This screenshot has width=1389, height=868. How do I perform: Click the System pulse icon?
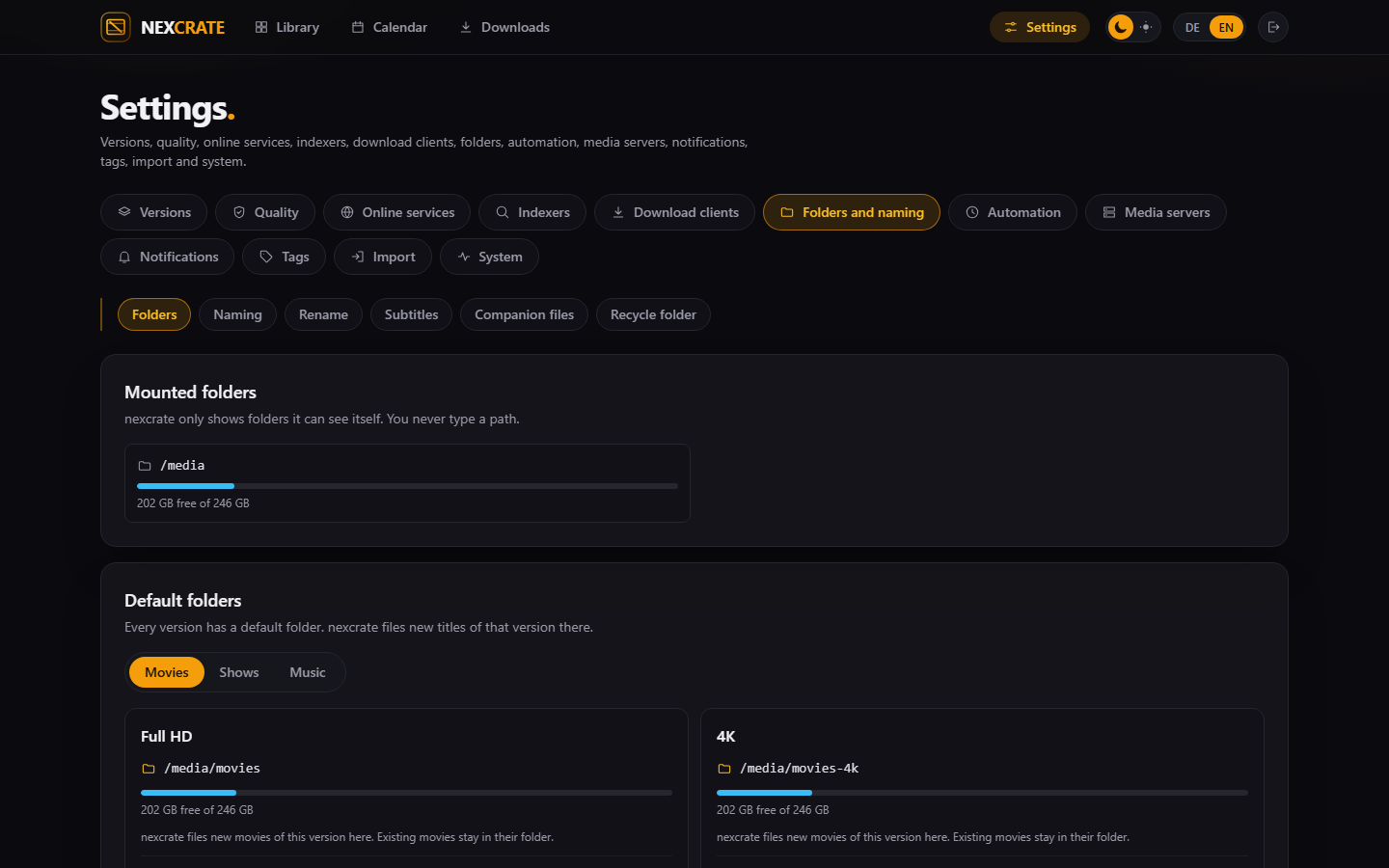(x=464, y=257)
